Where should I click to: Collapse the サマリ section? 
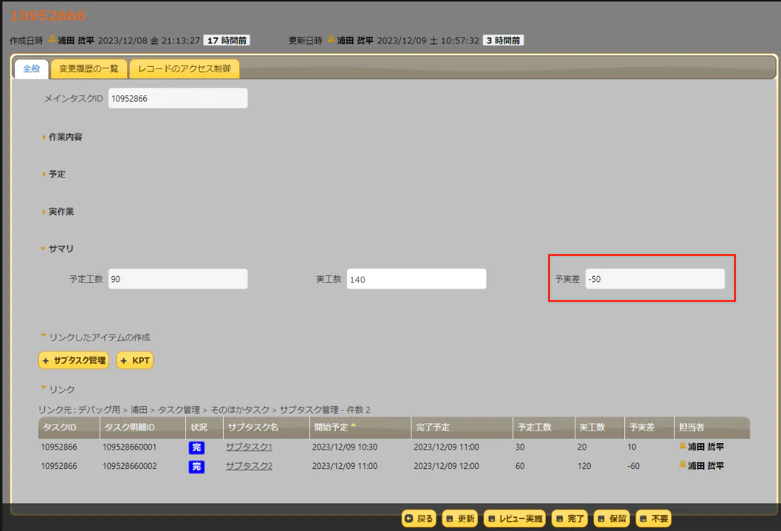[57, 249]
